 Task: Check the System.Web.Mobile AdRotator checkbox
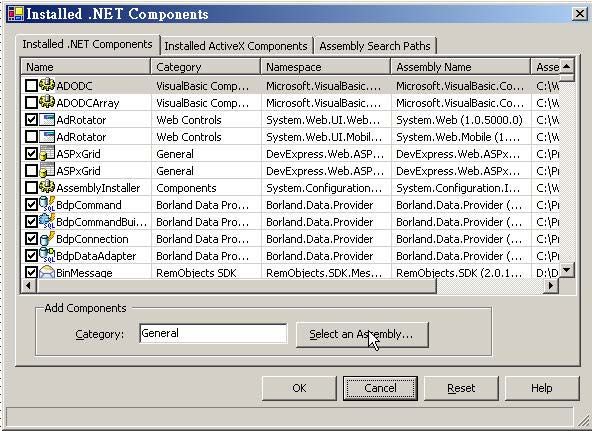coord(31,137)
